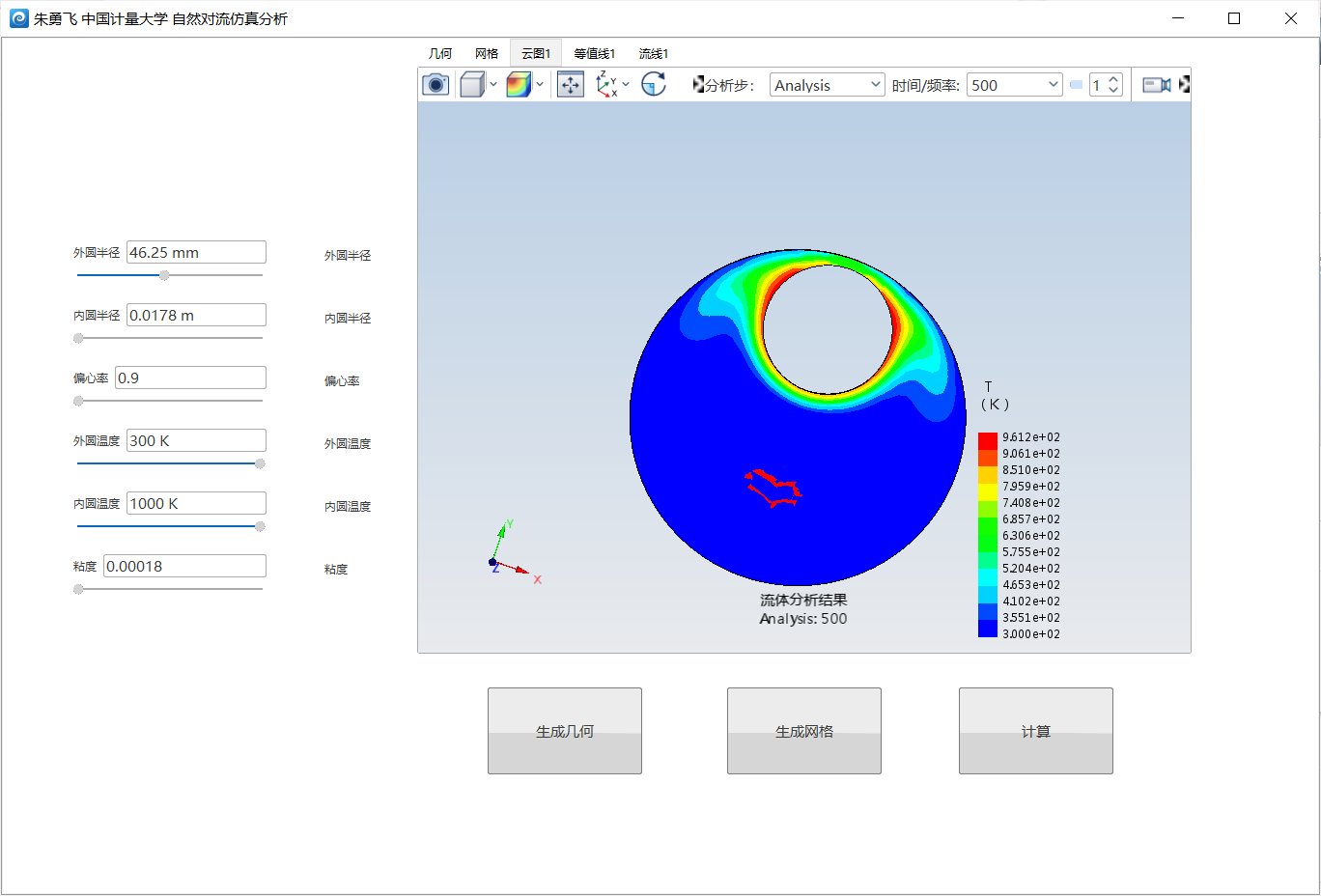1321x896 pixels.
Task: Open the Analysis step combo box
Action: click(828, 85)
